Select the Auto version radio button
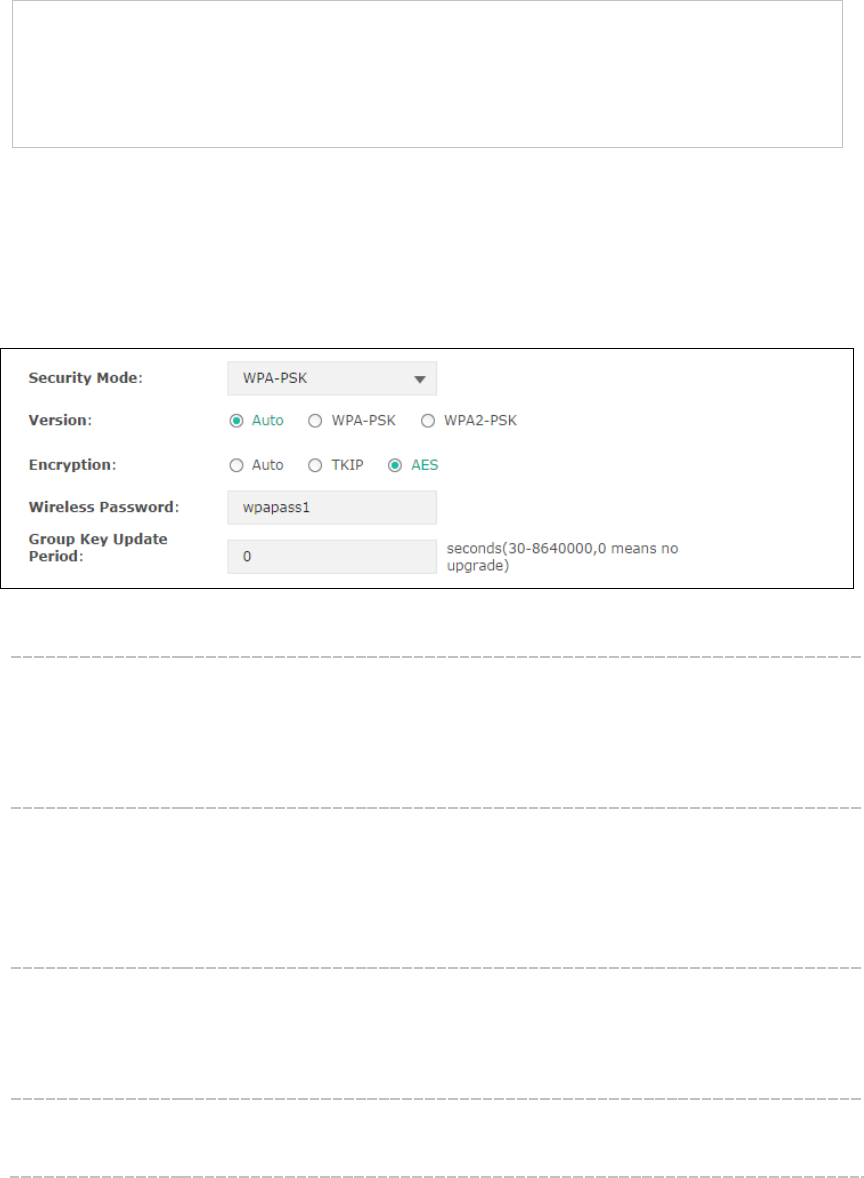The image size is (864, 1178). coord(237,421)
